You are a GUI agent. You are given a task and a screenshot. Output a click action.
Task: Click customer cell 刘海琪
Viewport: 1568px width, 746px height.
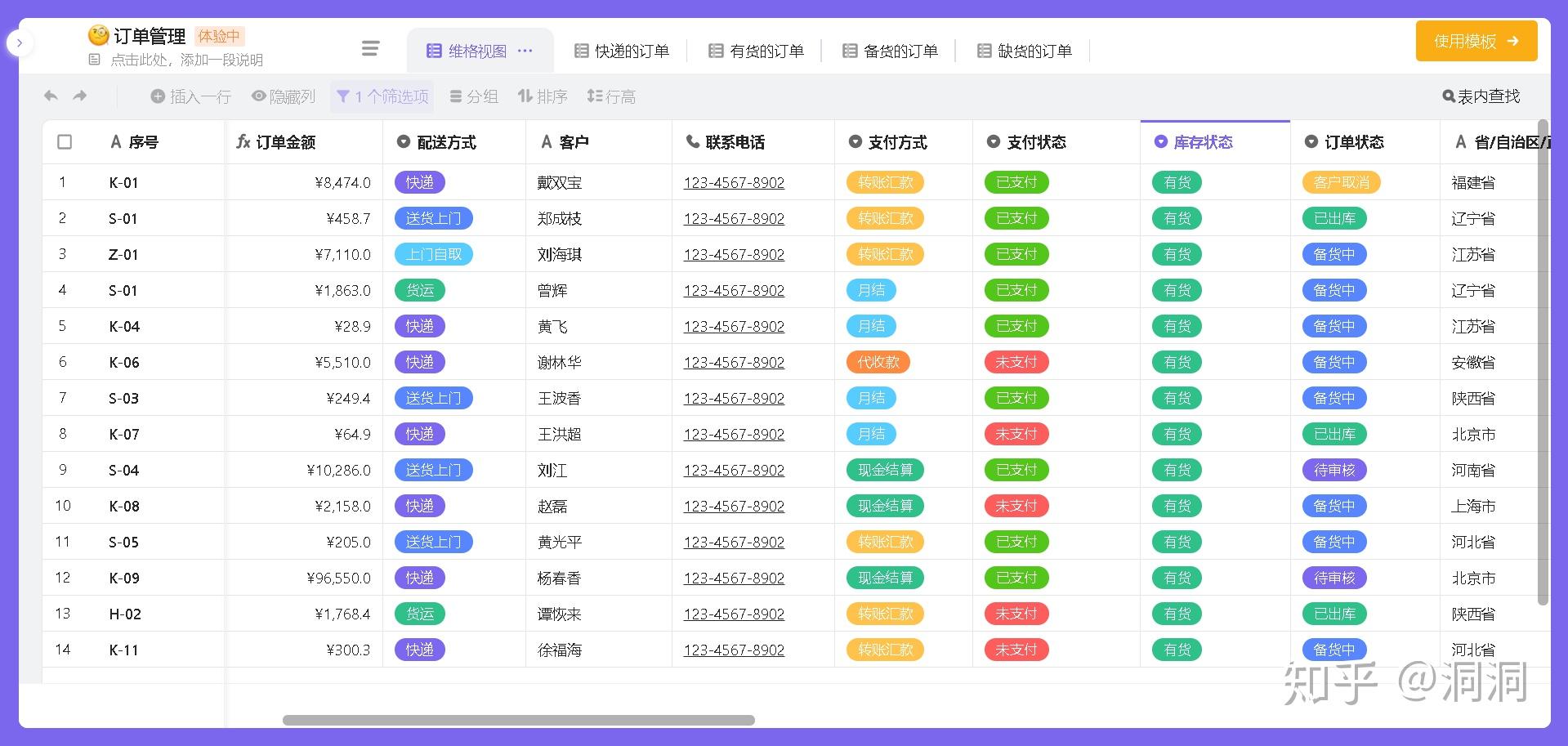tap(599, 254)
